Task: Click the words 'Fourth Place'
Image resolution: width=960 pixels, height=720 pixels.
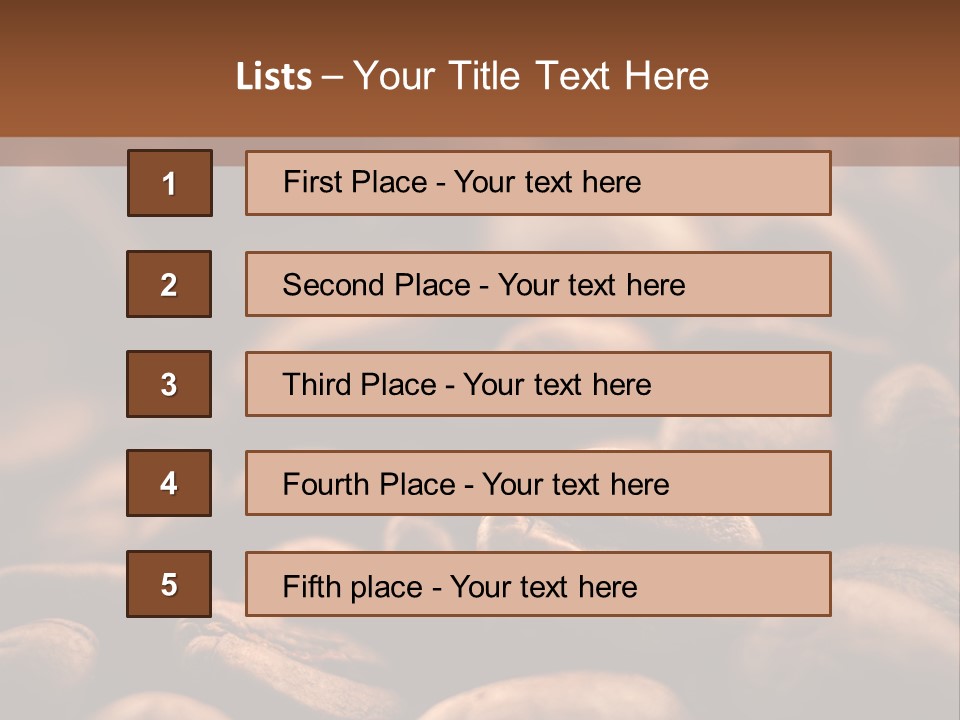Action: tap(369, 484)
